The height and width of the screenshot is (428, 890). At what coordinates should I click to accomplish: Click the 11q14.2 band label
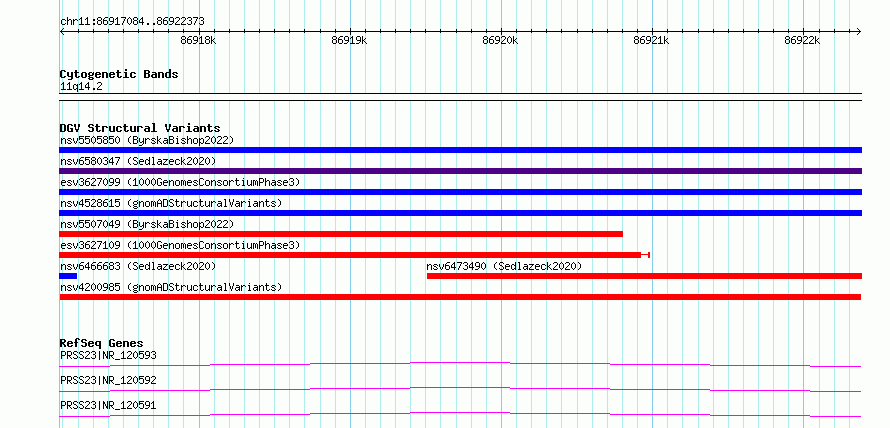(81, 87)
